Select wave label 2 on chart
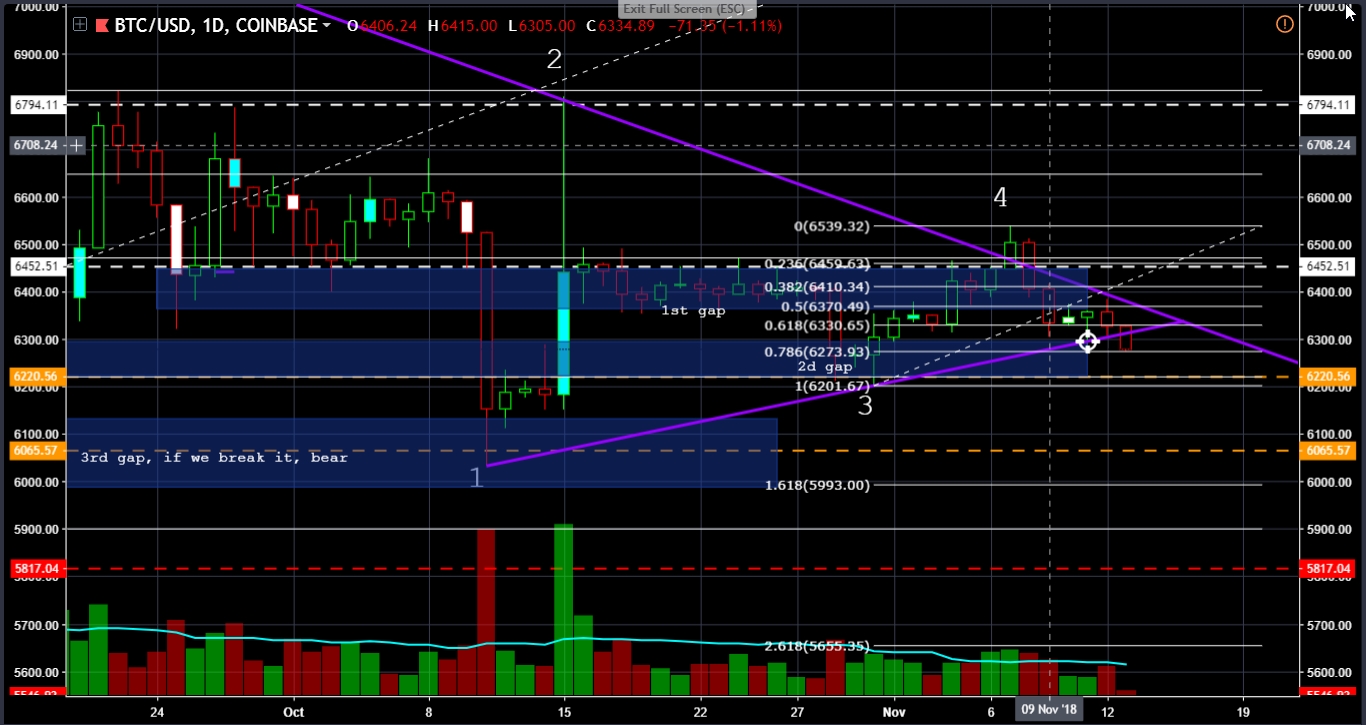Screen dimensions: 1366x725 click(x=554, y=59)
